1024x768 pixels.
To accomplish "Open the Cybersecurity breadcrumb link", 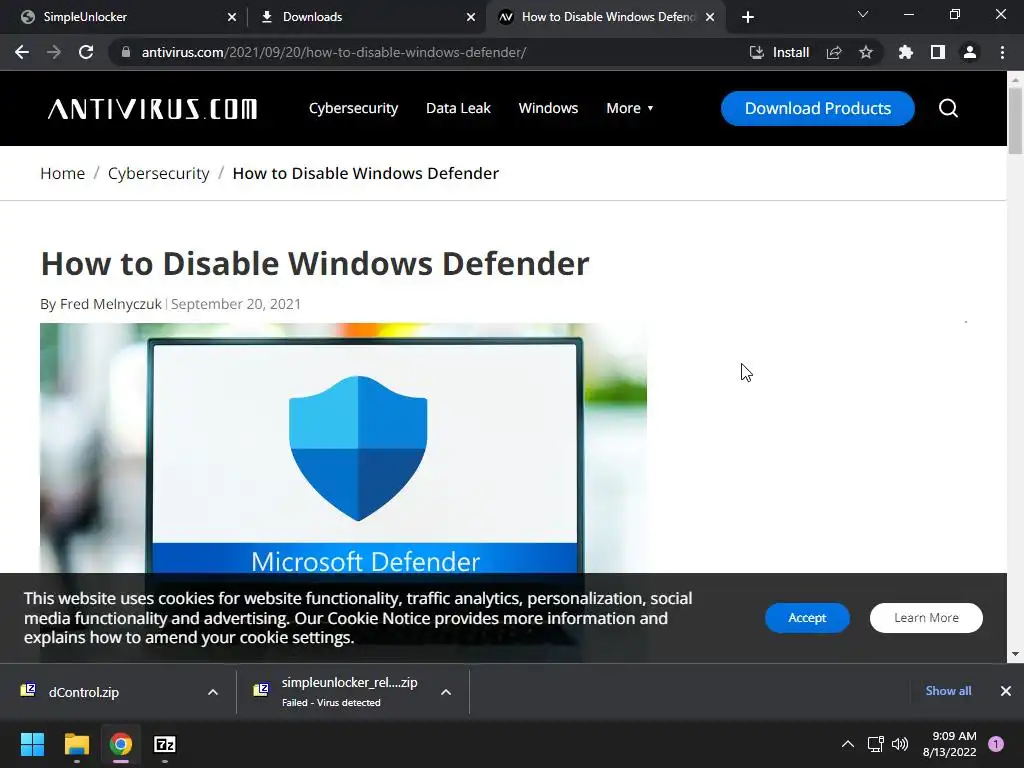I will (159, 173).
